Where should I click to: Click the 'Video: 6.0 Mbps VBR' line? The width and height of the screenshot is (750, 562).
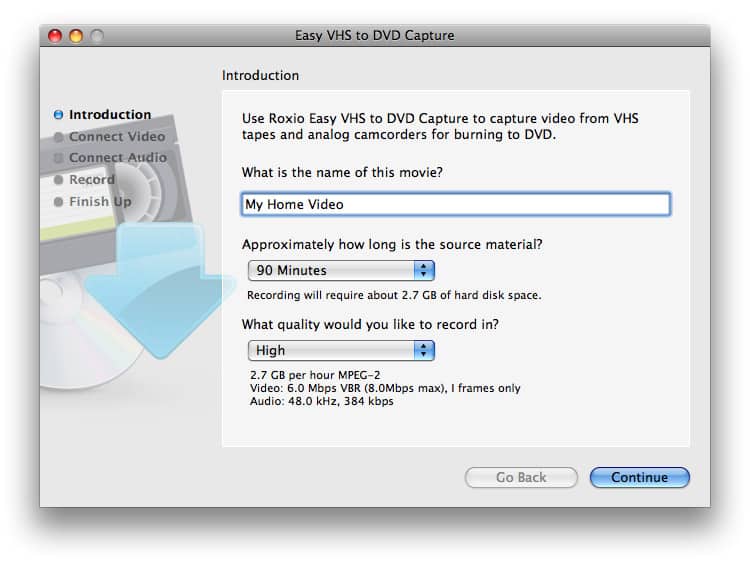pyautogui.click(x=385, y=388)
